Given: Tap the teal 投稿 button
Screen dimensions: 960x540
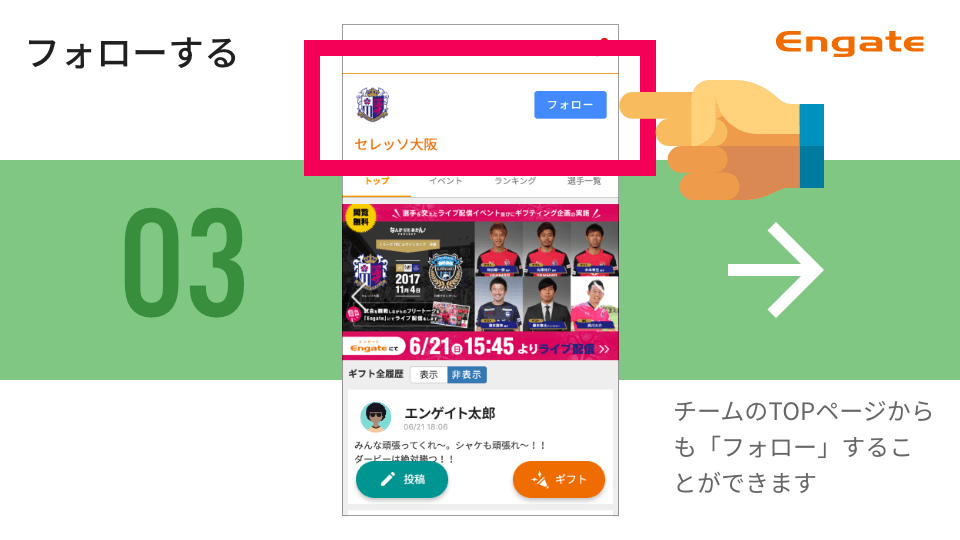Looking at the screenshot, I should coord(402,479).
